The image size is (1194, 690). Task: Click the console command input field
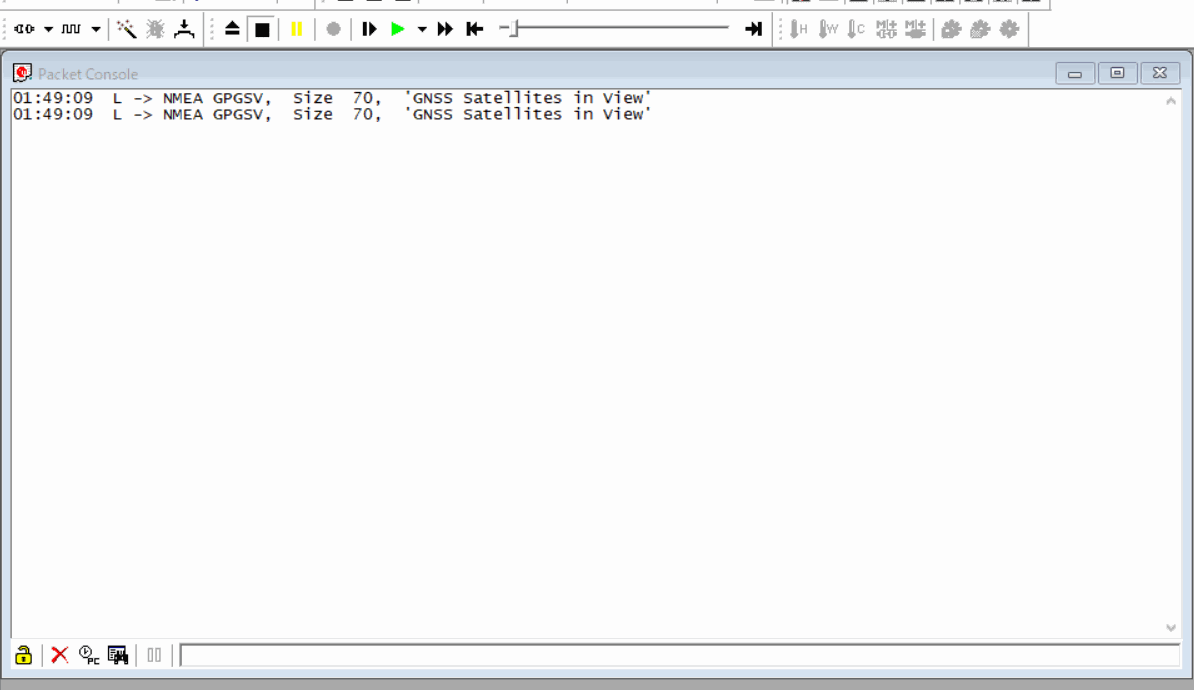click(678, 655)
